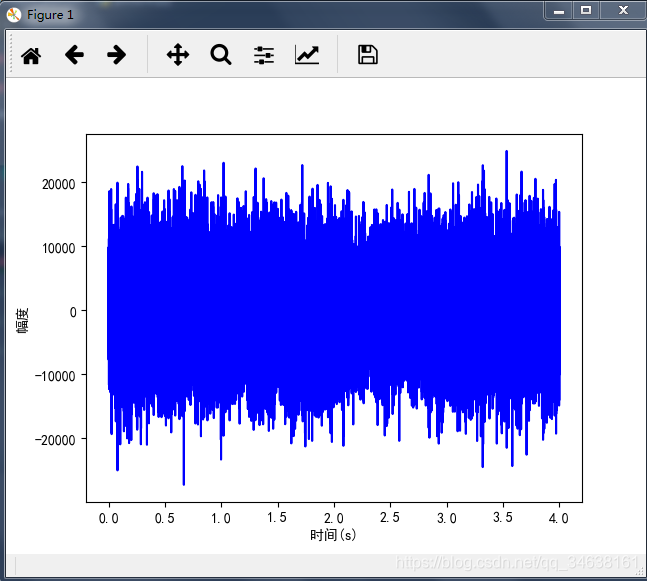Go back to the previous view
Screen dimensions: 647x581
74,55
